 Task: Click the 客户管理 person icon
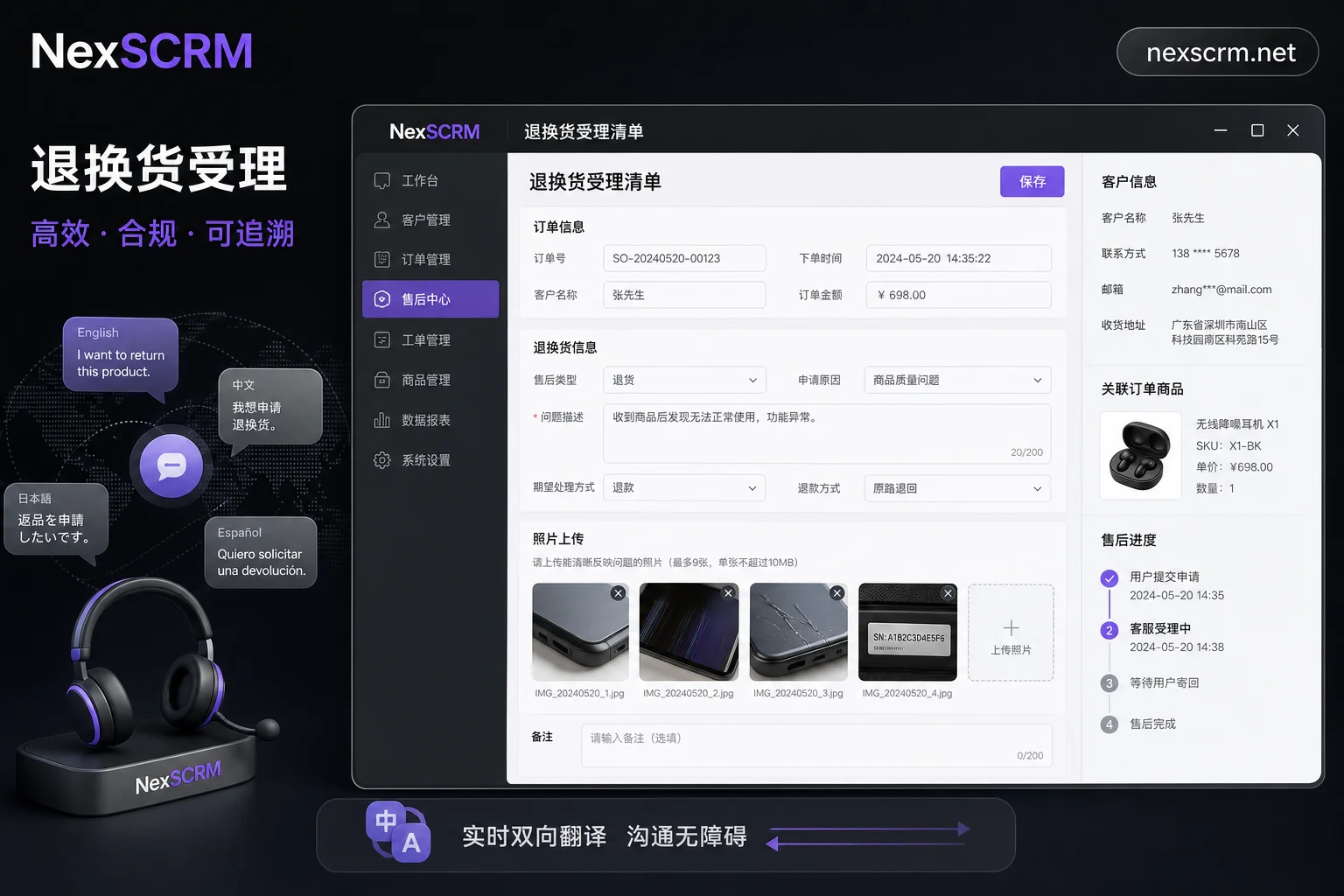tap(382, 220)
